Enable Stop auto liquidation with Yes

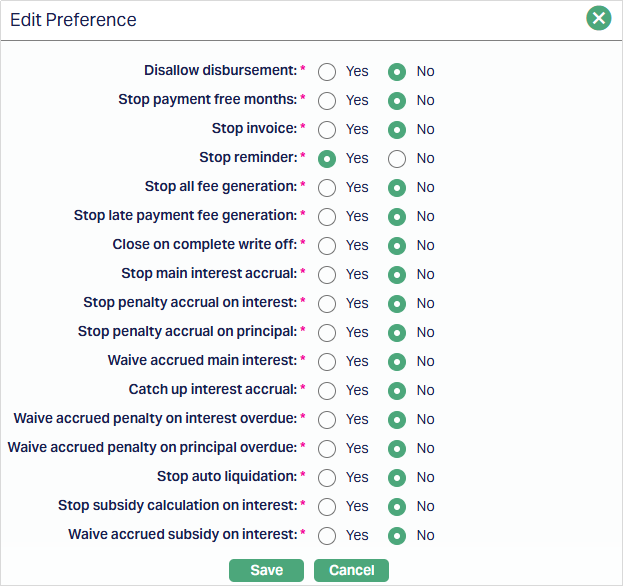[327, 477]
